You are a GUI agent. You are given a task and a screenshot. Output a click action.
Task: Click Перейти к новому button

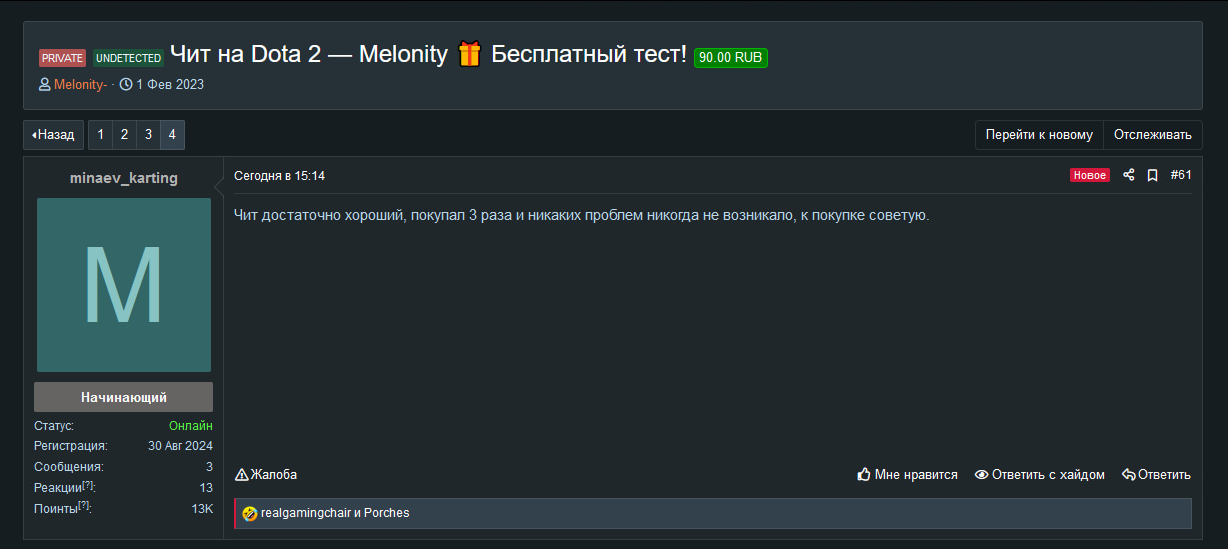point(1039,135)
